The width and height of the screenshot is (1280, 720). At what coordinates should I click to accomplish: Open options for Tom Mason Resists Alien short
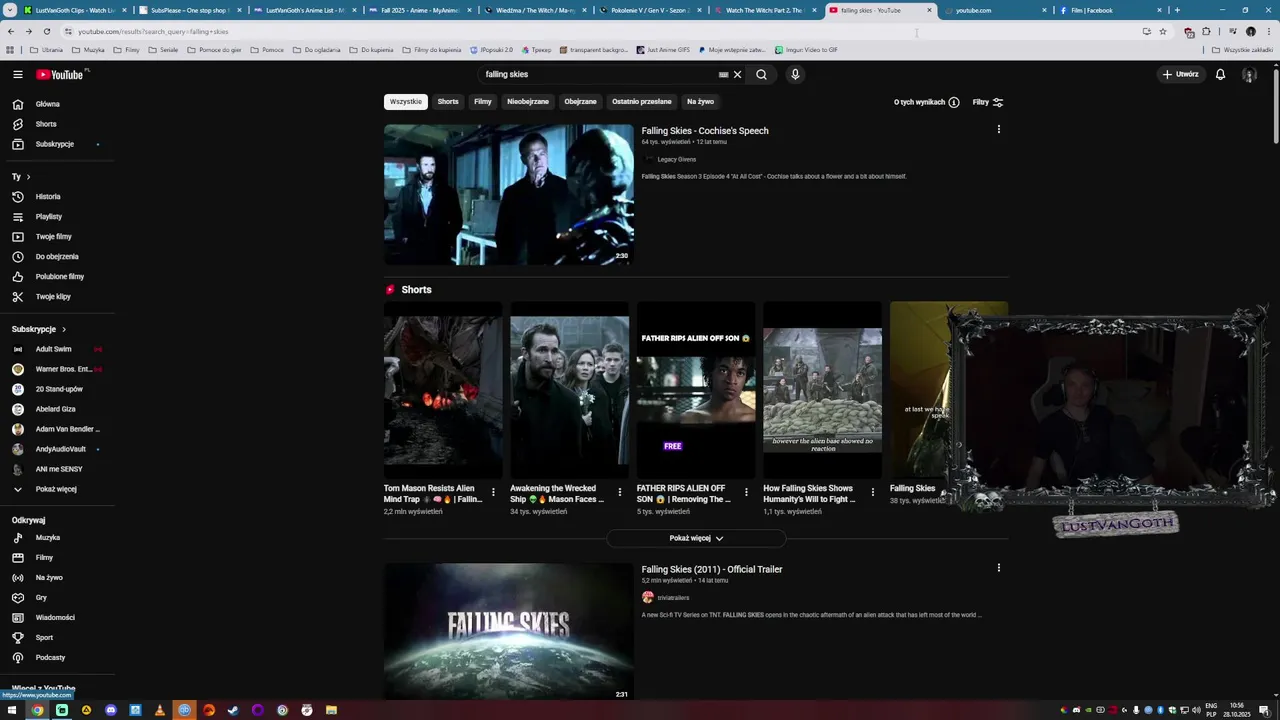coord(493,492)
